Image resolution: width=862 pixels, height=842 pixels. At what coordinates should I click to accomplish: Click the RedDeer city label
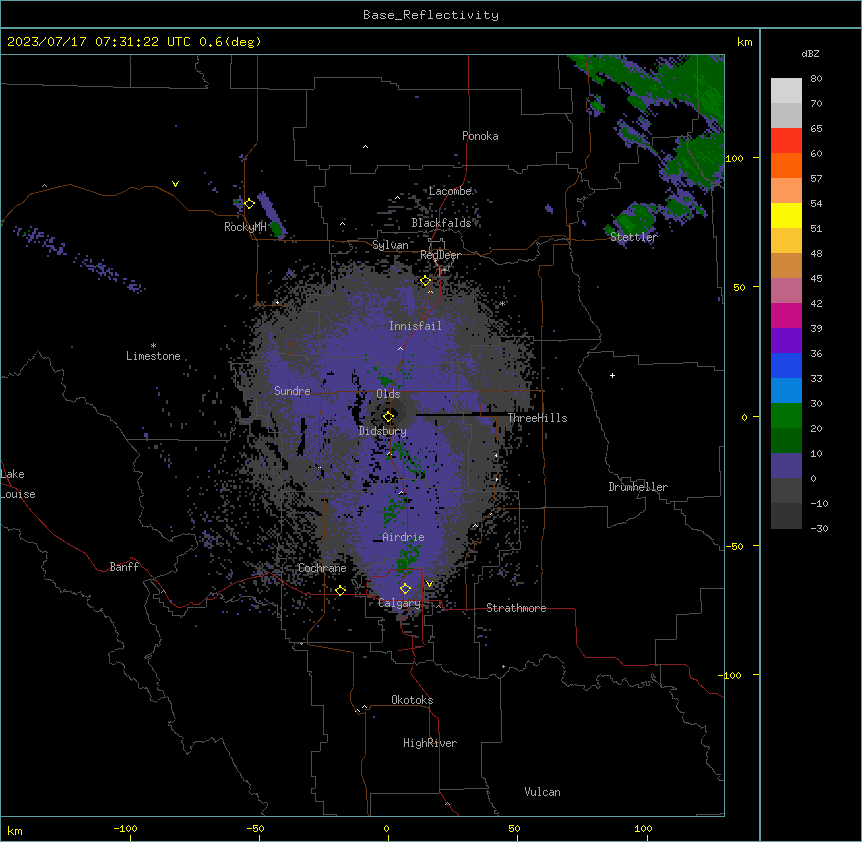click(x=440, y=255)
